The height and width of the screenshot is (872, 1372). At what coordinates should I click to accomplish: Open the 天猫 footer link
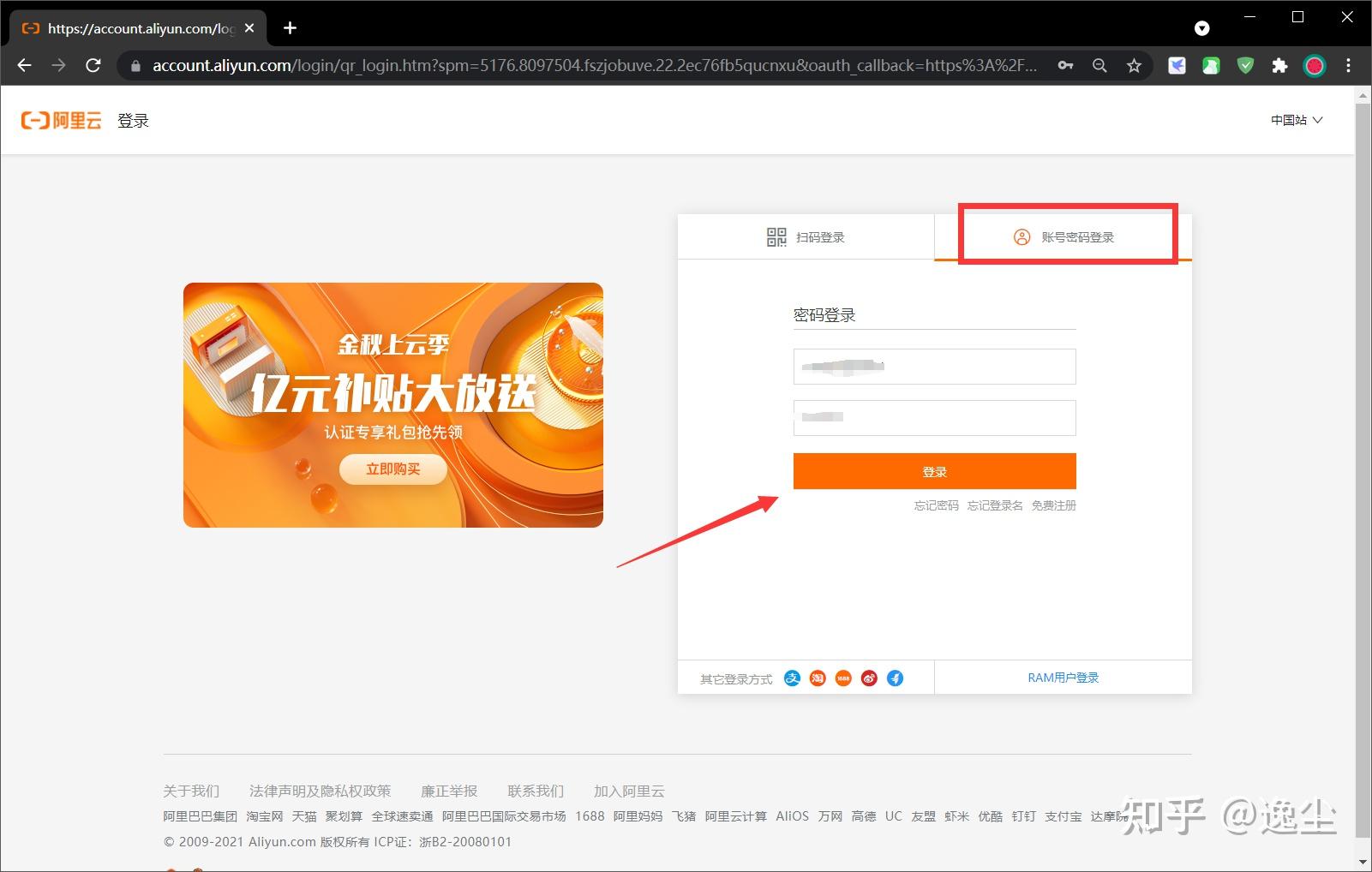304,816
